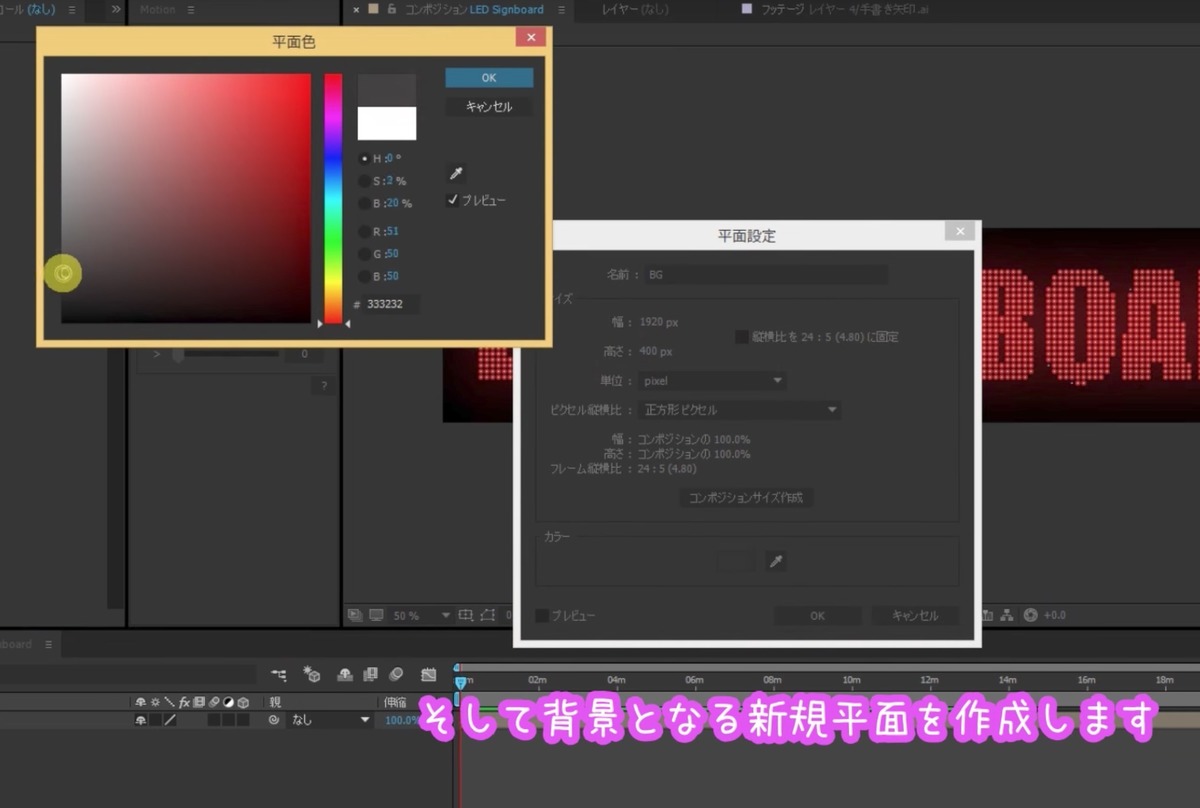The width and height of the screenshot is (1200, 808).
Task: Enable motion blur for the composition
Action: 396,674
